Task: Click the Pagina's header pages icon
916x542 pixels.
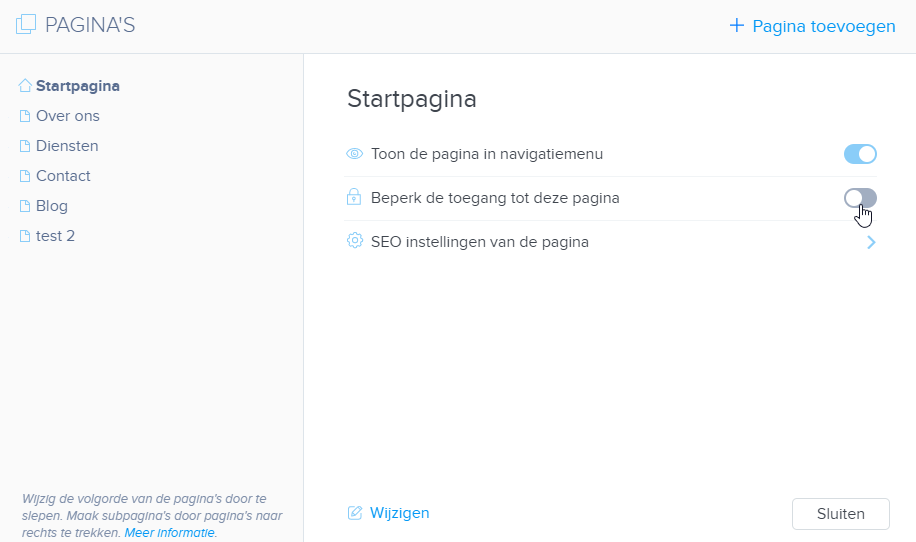Action: click(26, 25)
